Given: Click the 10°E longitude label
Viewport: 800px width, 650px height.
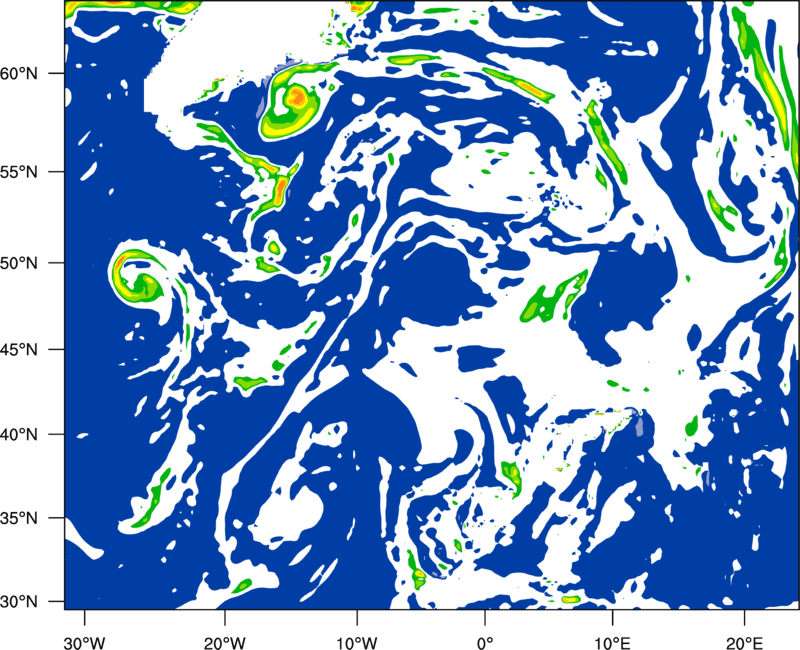Looking at the screenshot, I should [x=612, y=643].
